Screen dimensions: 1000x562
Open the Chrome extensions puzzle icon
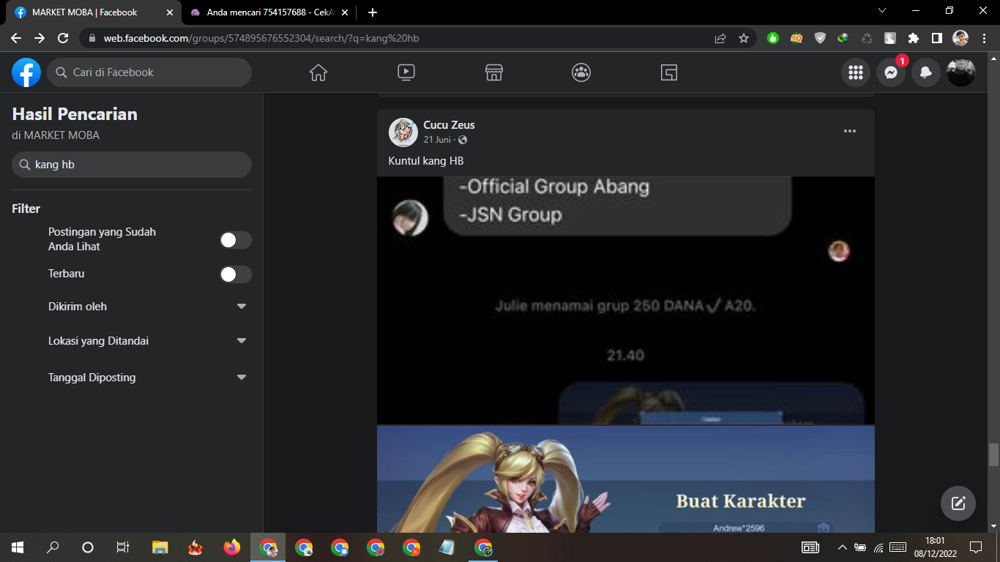coord(913,38)
